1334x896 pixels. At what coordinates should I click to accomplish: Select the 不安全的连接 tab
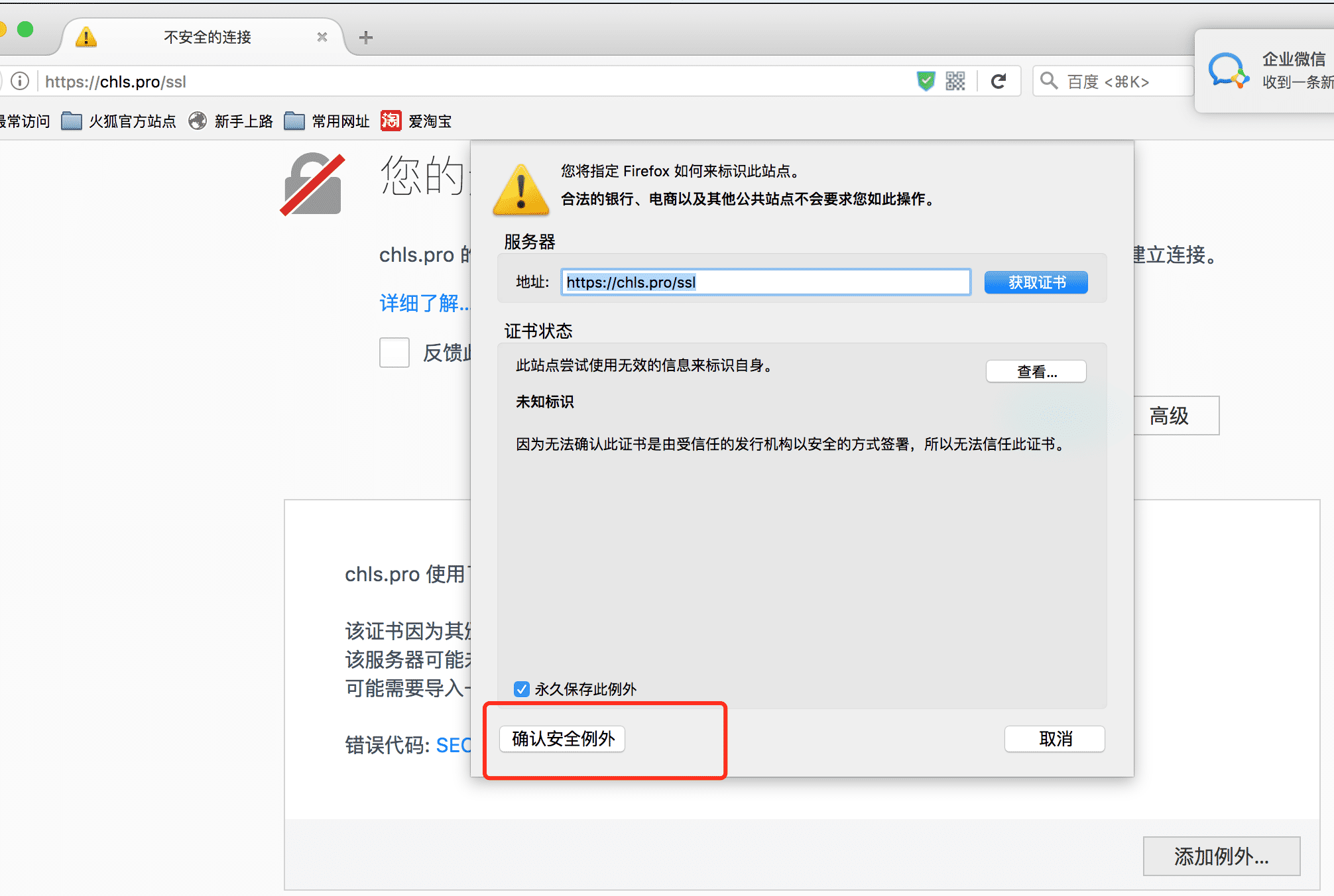pyautogui.click(x=207, y=37)
